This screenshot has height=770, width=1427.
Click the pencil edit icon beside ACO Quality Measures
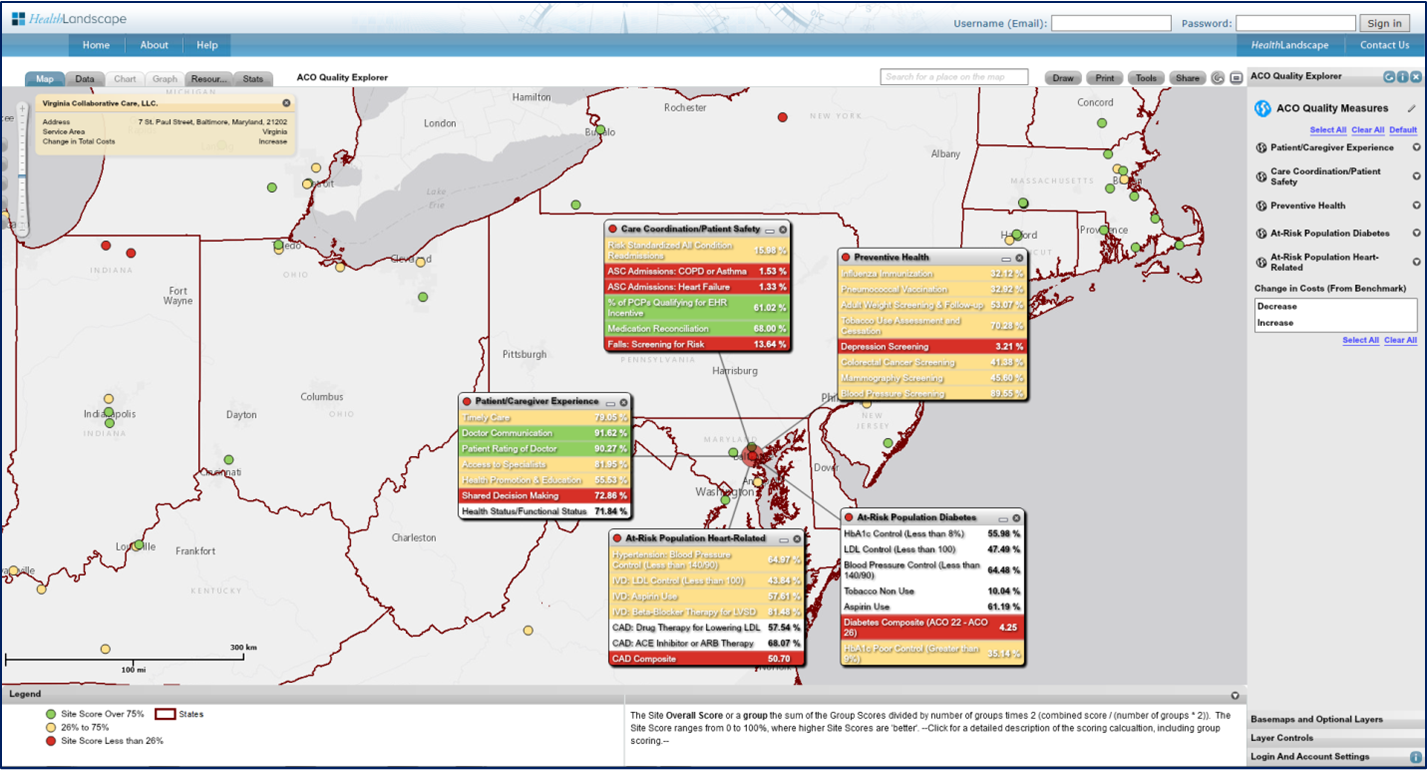(1412, 108)
